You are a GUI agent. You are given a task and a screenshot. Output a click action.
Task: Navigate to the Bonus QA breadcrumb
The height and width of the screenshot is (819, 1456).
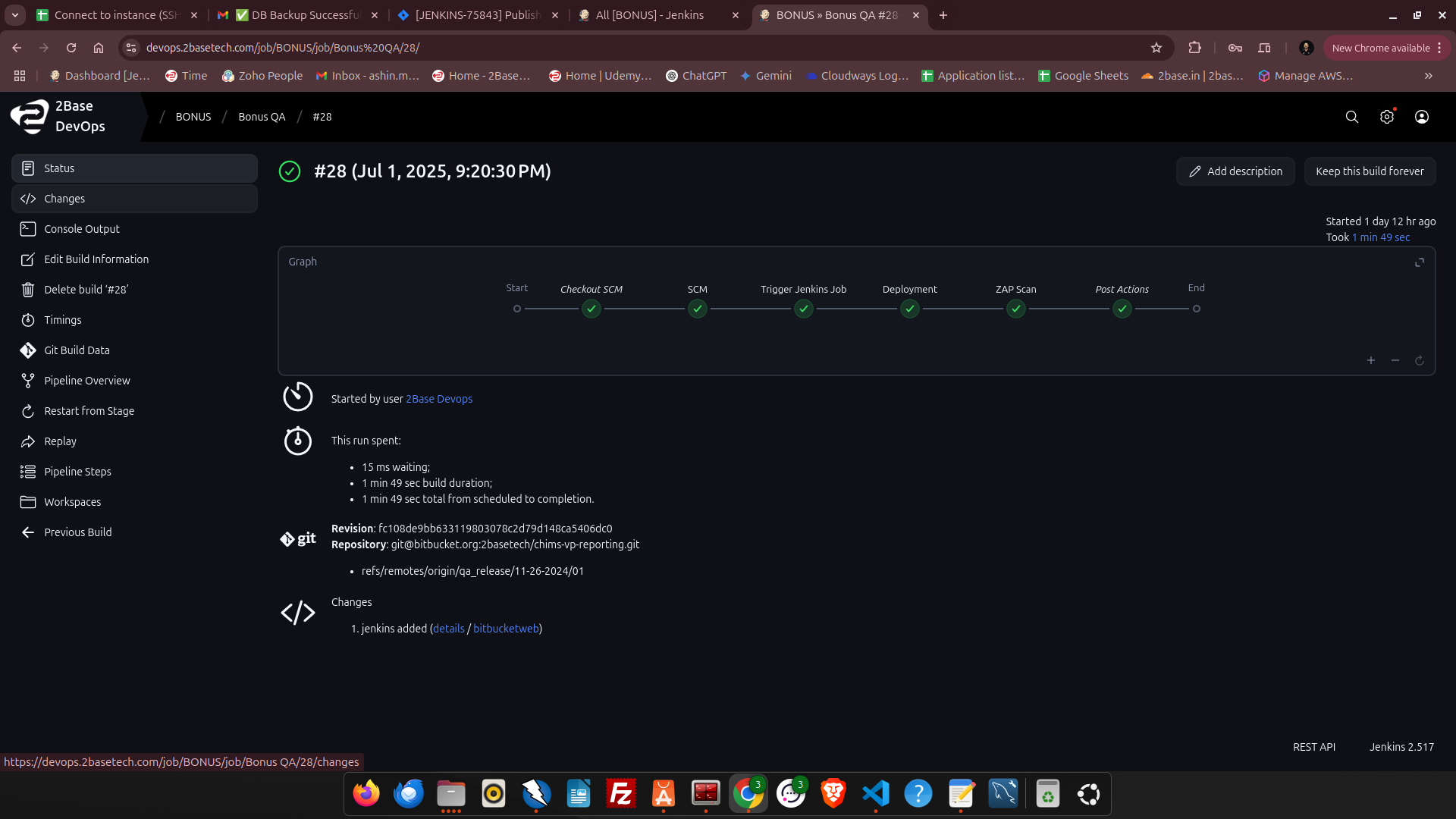[x=262, y=117]
